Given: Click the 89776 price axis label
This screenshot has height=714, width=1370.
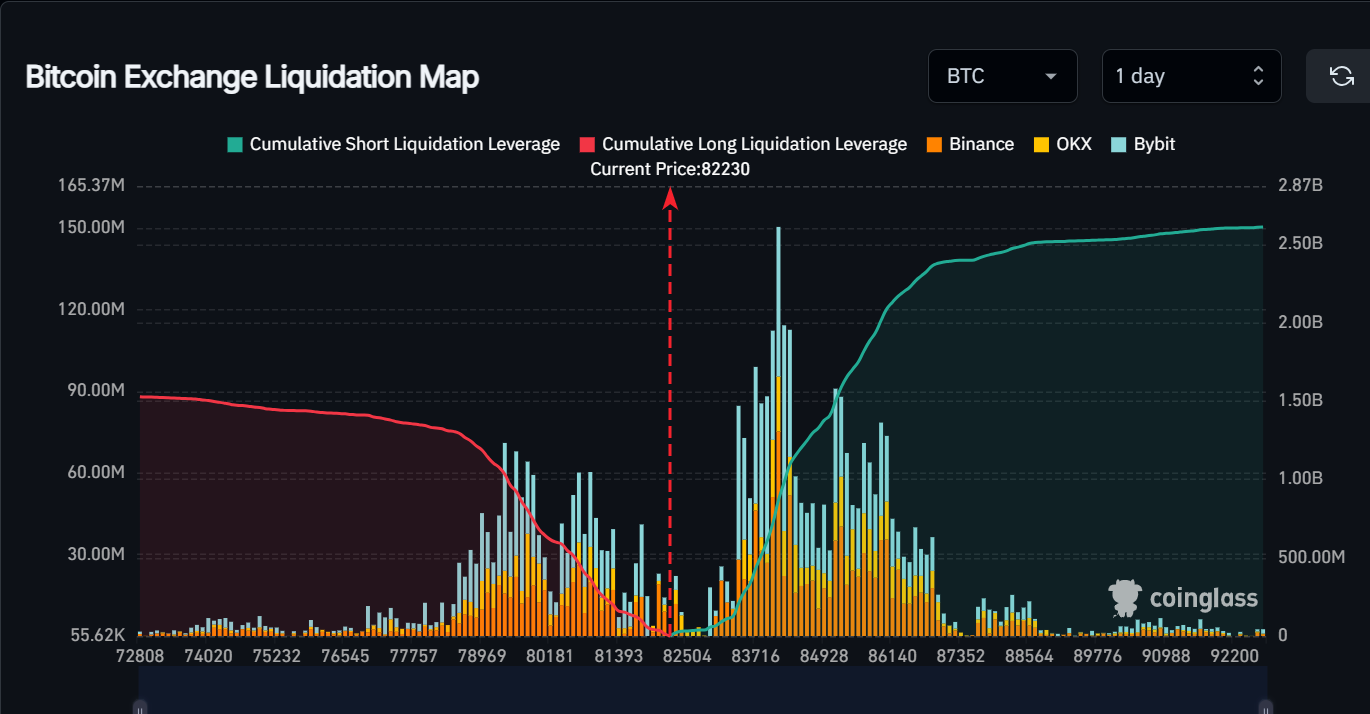Looking at the screenshot, I should [x=1097, y=656].
